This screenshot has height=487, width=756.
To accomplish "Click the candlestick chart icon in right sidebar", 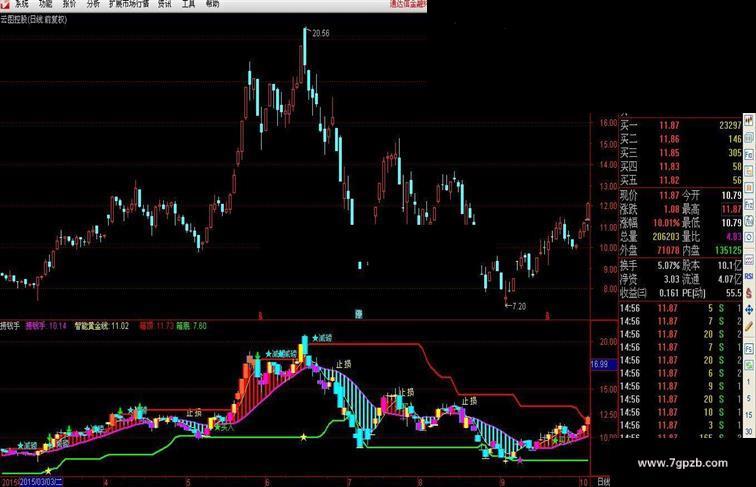I will [x=749, y=120].
